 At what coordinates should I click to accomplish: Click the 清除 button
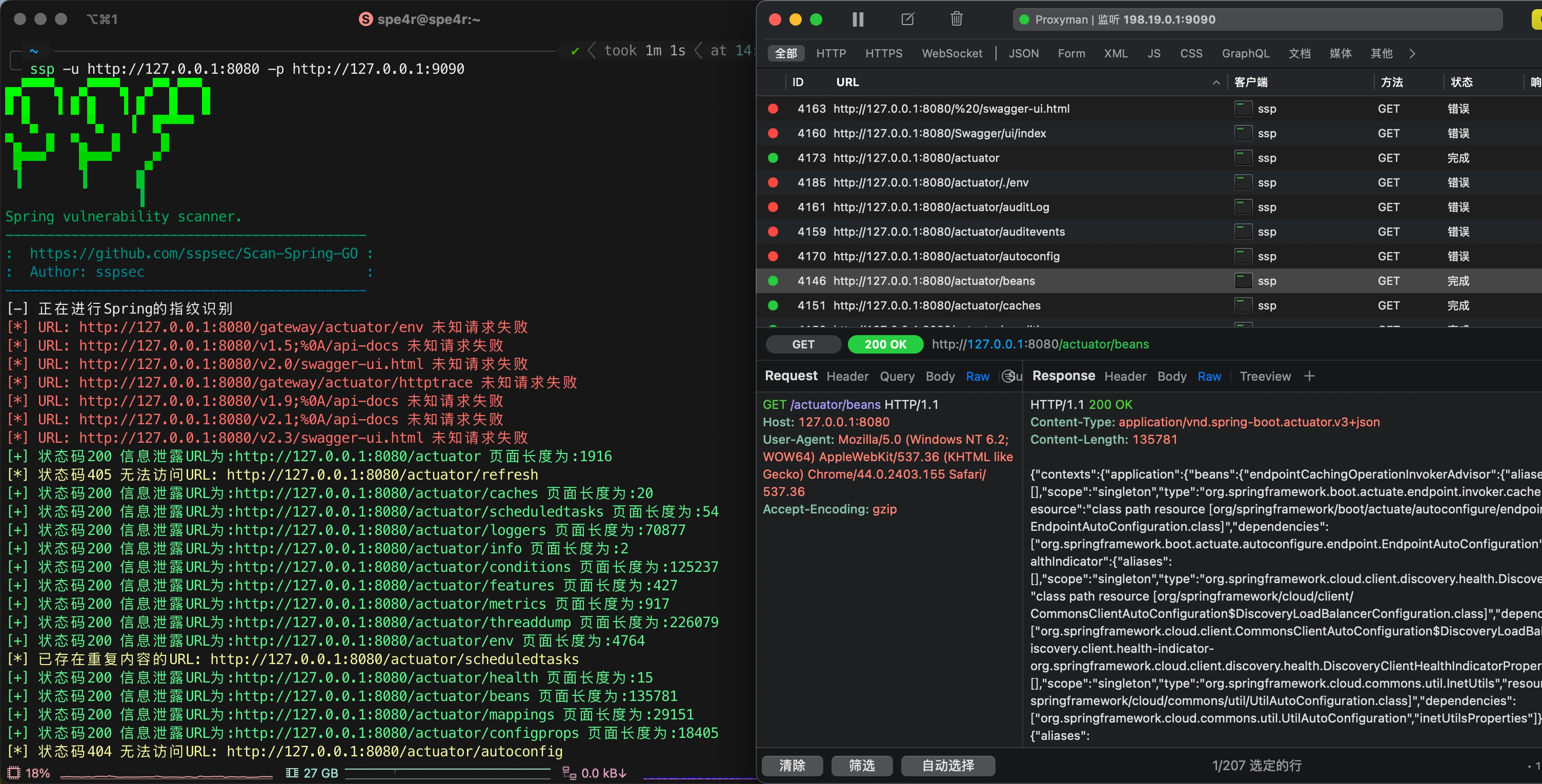tap(792, 766)
